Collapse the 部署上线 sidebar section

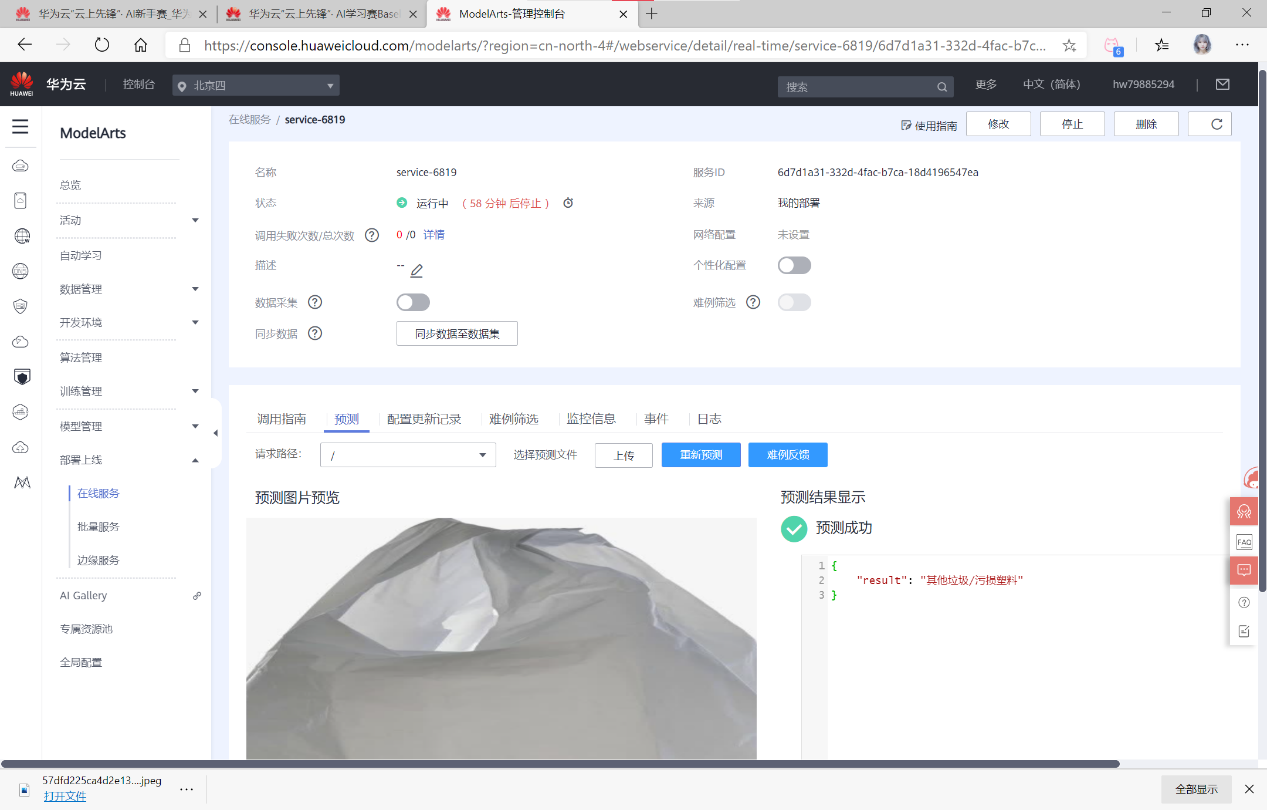coord(195,460)
